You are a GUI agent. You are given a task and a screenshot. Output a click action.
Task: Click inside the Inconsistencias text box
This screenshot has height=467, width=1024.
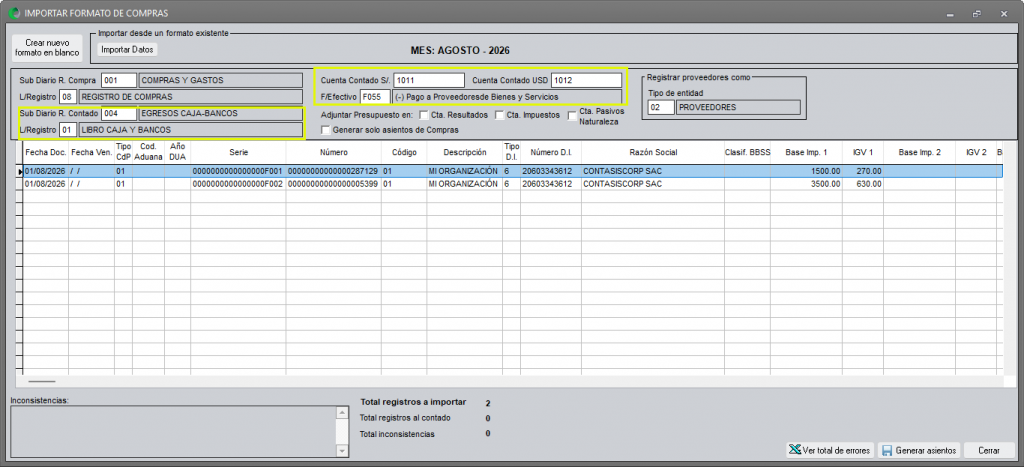click(173, 431)
